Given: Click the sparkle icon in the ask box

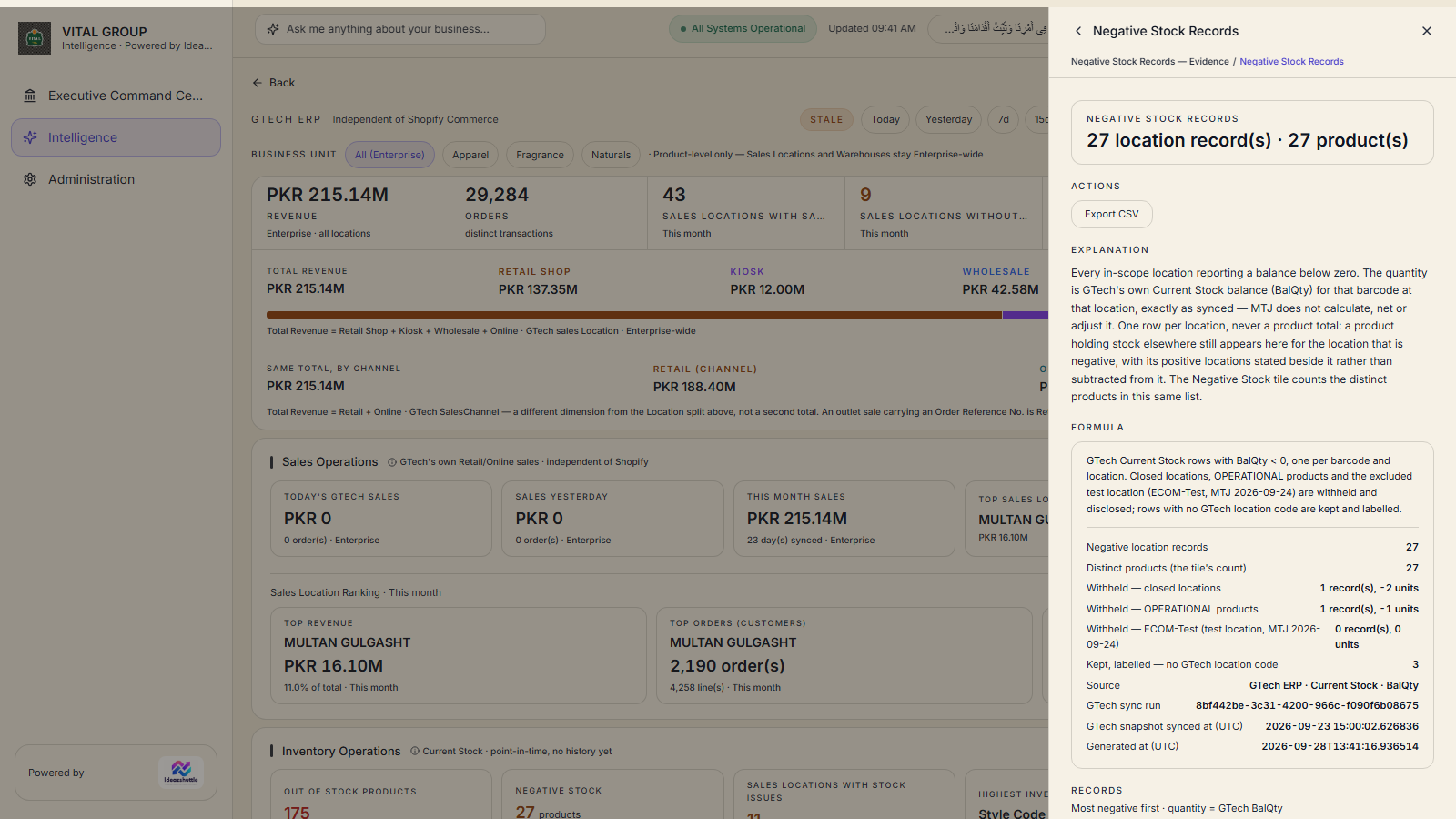Looking at the screenshot, I should click(x=273, y=29).
